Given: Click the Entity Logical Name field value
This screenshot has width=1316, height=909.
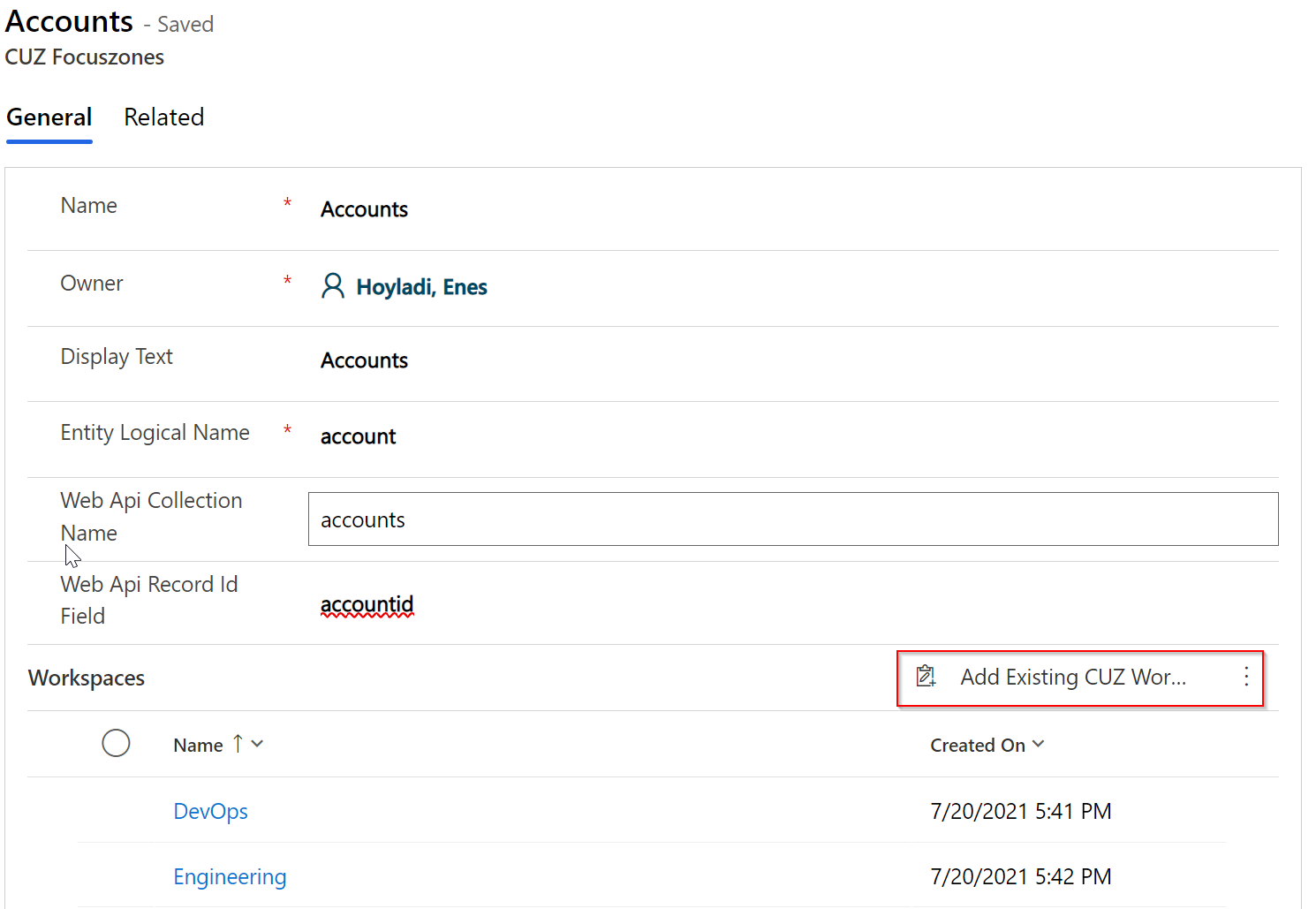Looking at the screenshot, I should coord(358,436).
